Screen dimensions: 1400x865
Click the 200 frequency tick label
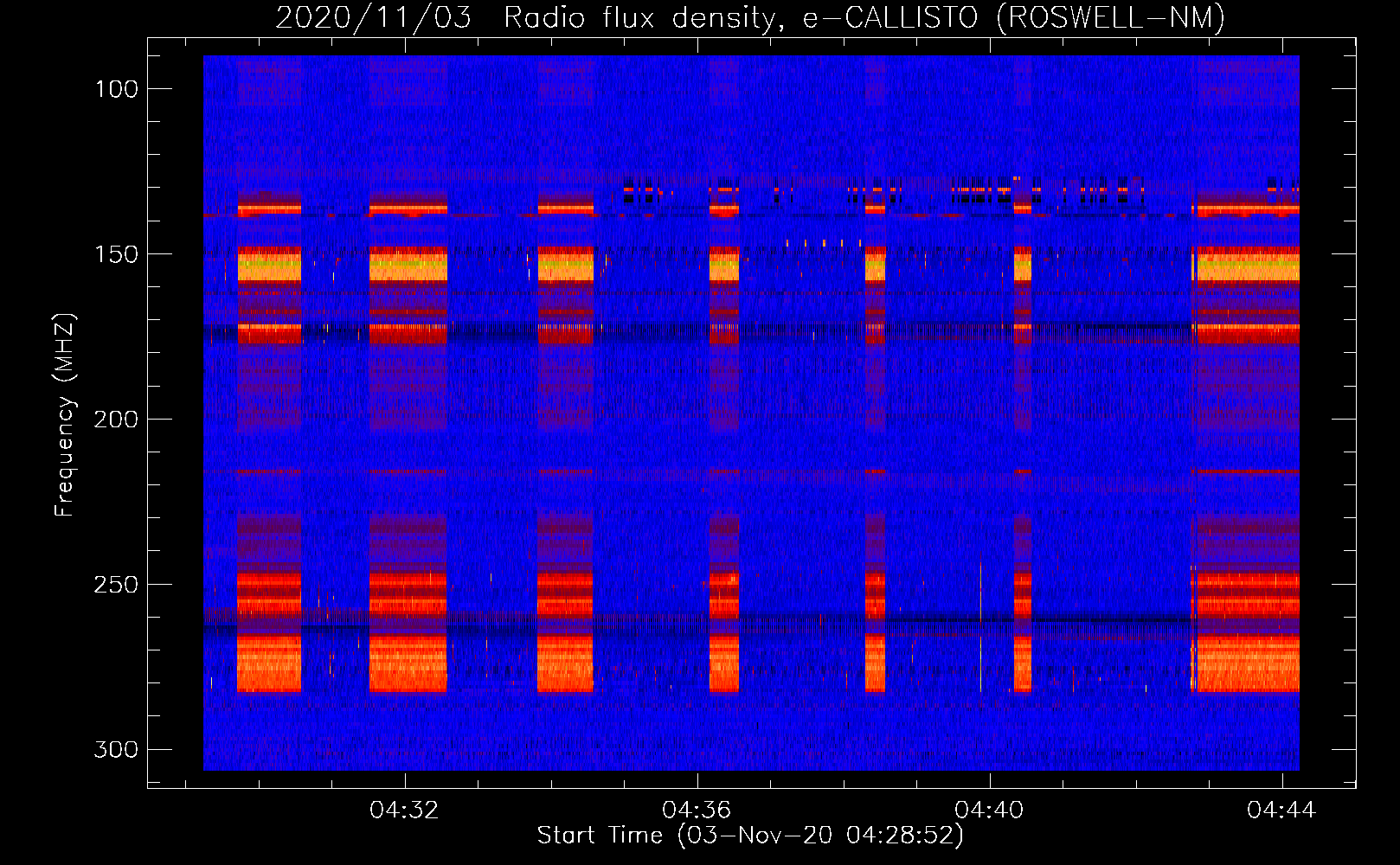click(116, 420)
